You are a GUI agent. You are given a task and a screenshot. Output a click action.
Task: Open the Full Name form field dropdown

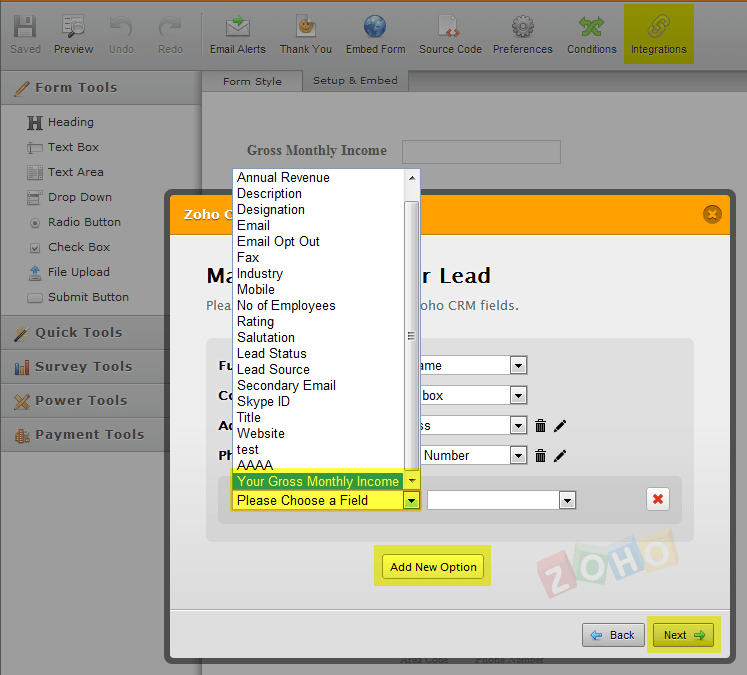(x=518, y=366)
